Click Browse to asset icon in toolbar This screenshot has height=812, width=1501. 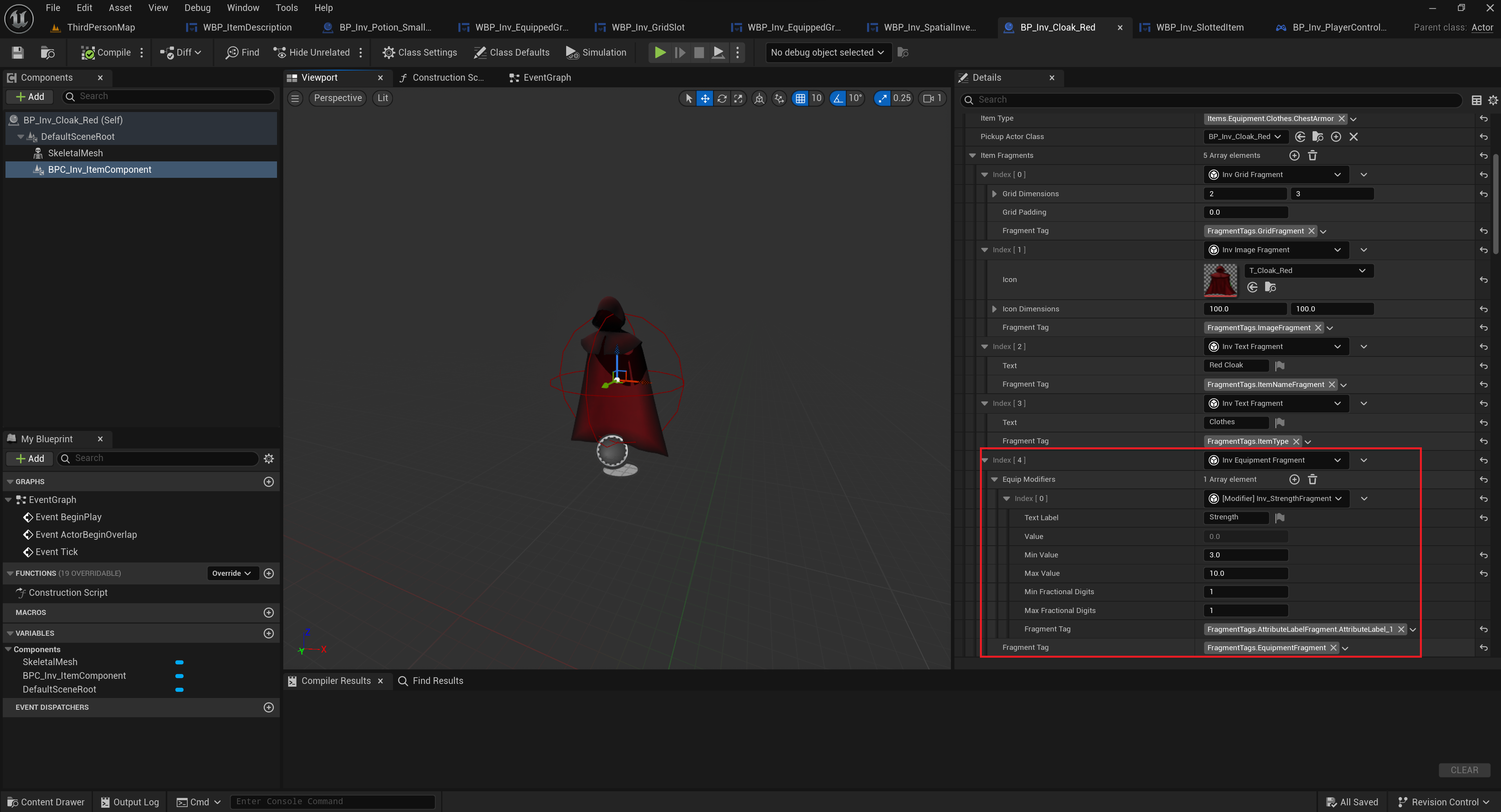pyautogui.click(x=47, y=52)
